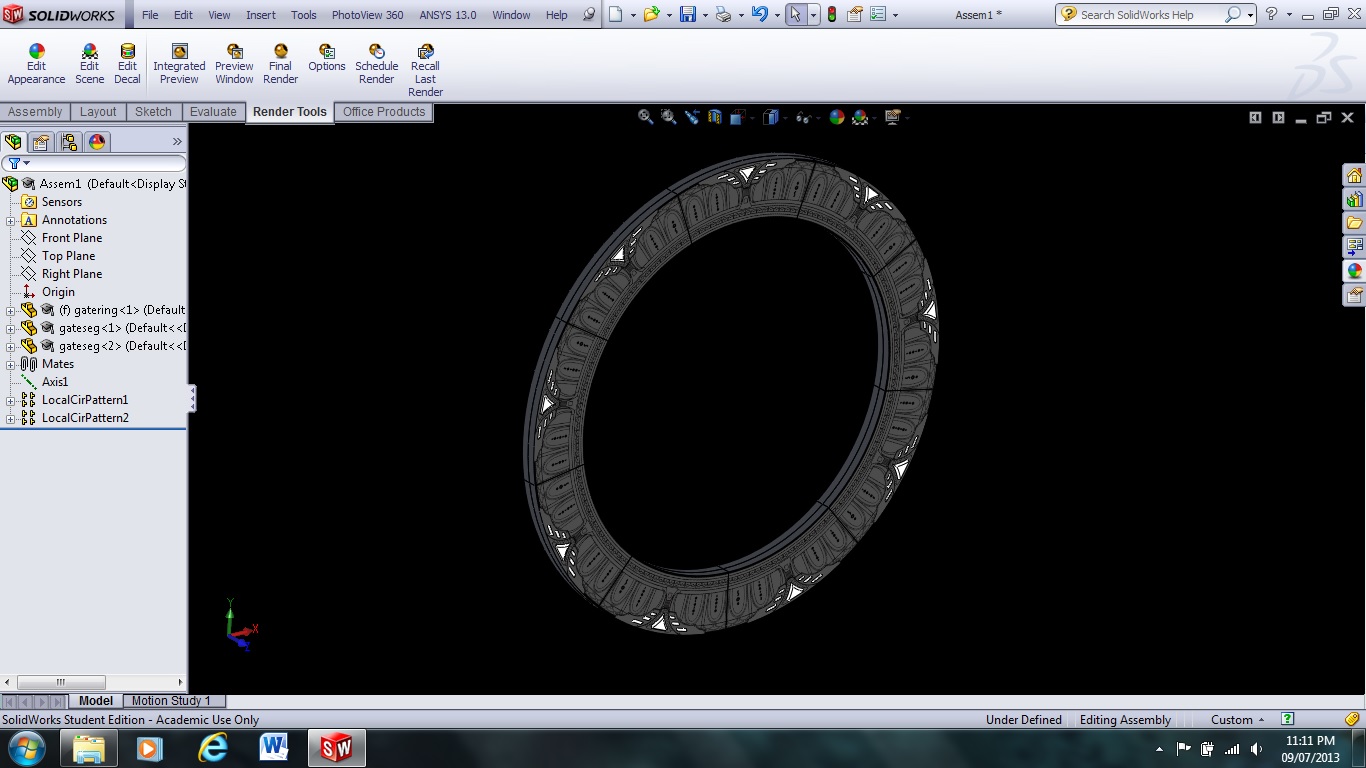Screen dimensions: 1366x768
Task: Activate the Select cursor tool
Action: 796,14
